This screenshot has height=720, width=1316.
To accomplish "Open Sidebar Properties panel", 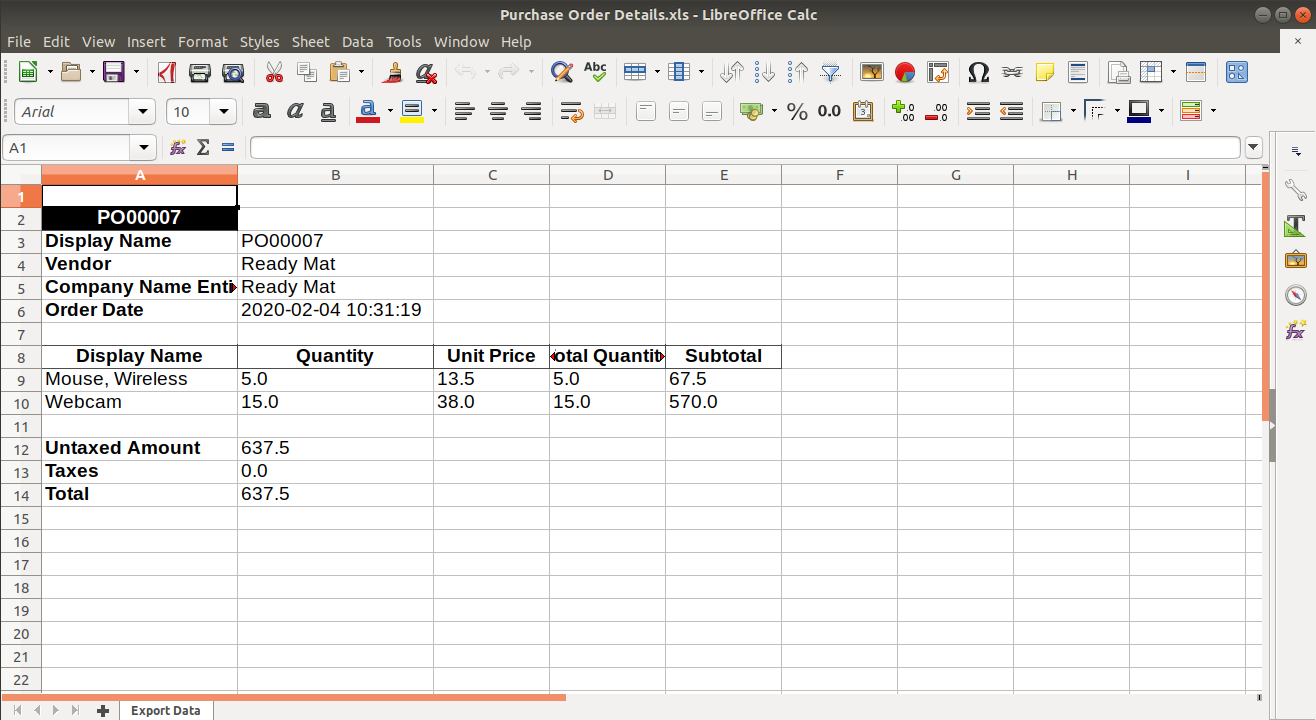I will 1296,189.
